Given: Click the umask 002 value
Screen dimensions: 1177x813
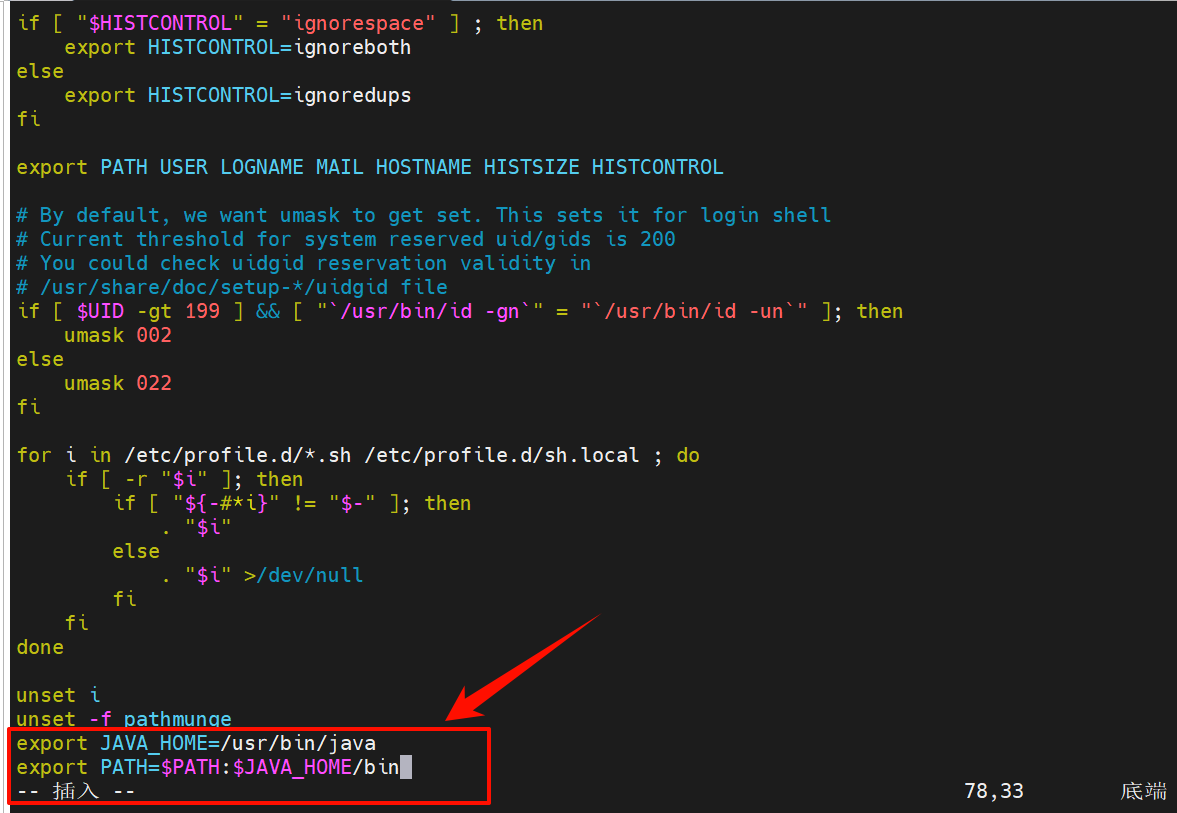Looking at the screenshot, I should [154, 335].
